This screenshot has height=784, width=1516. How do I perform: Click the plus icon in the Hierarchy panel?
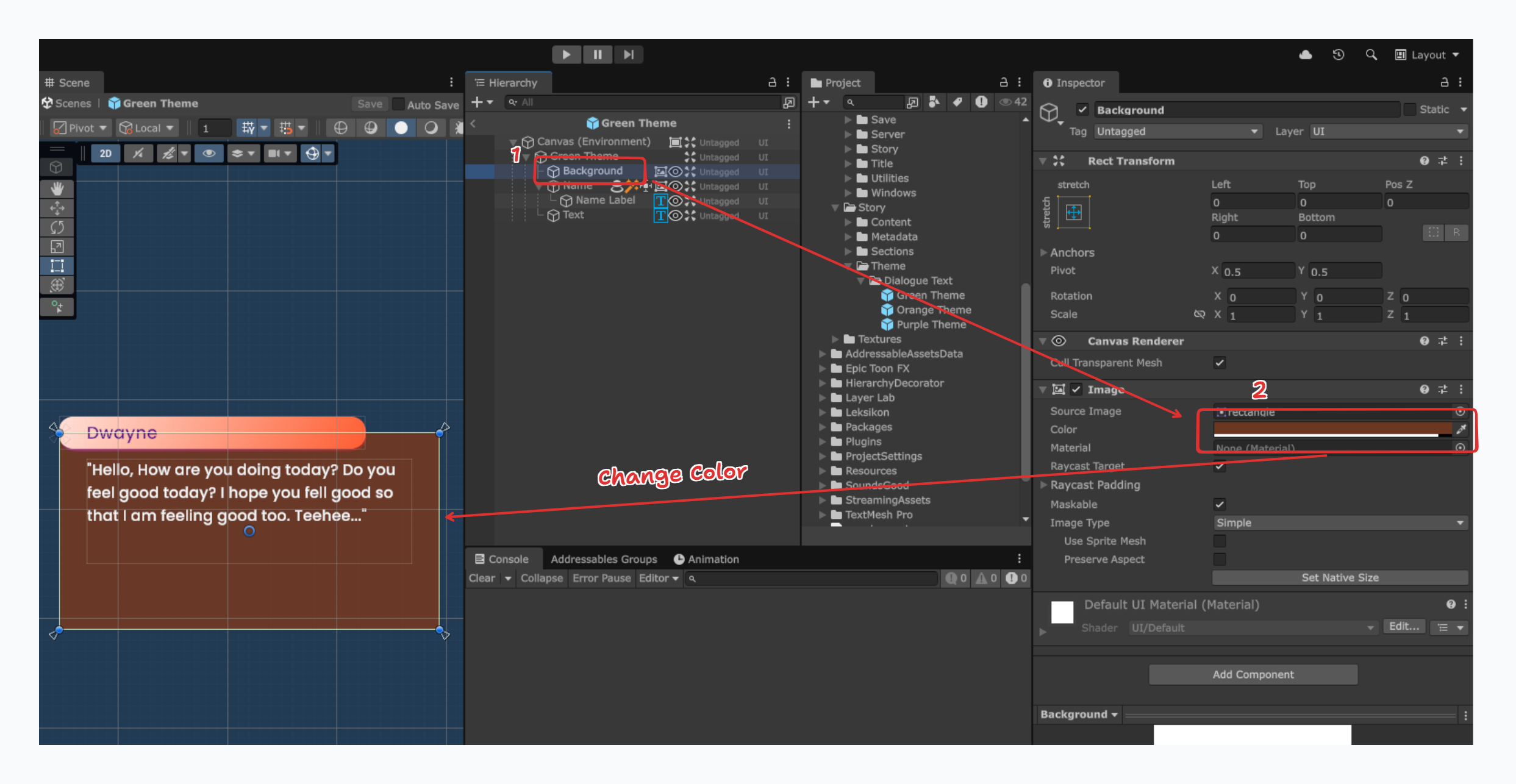[x=477, y=102]
